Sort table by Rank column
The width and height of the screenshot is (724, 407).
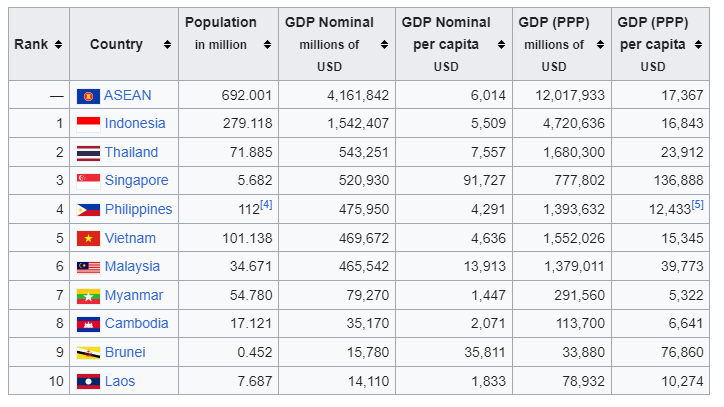(x=58, y=45)
